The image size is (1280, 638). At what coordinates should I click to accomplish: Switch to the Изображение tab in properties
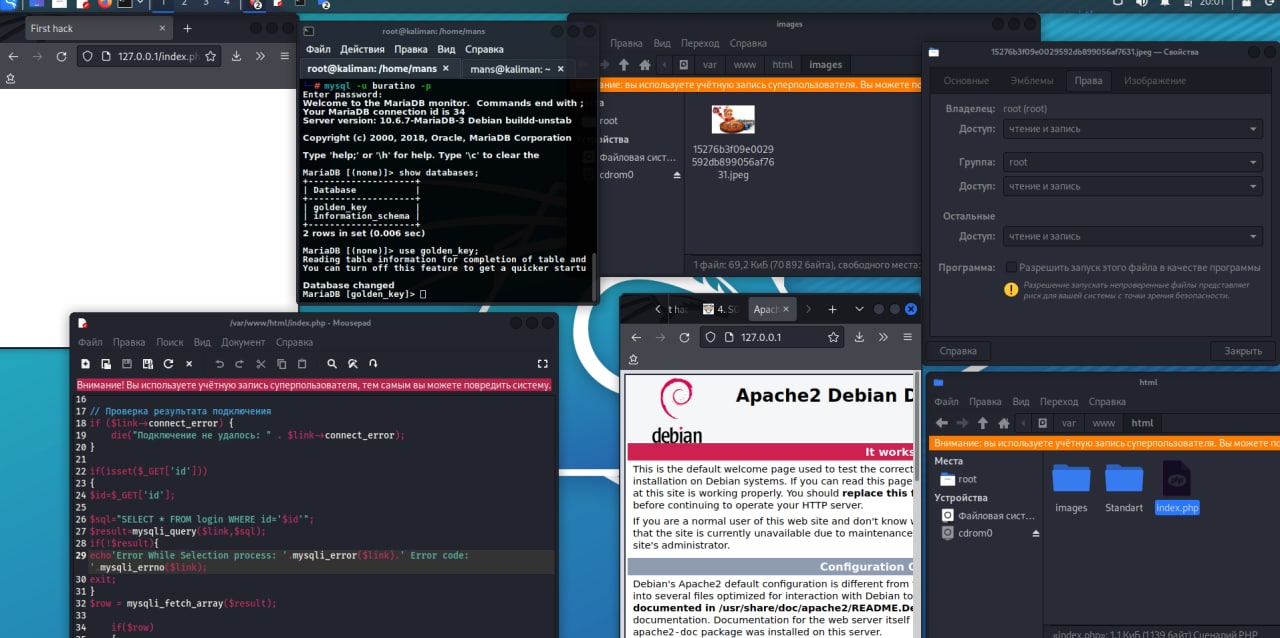point(1154,81)
